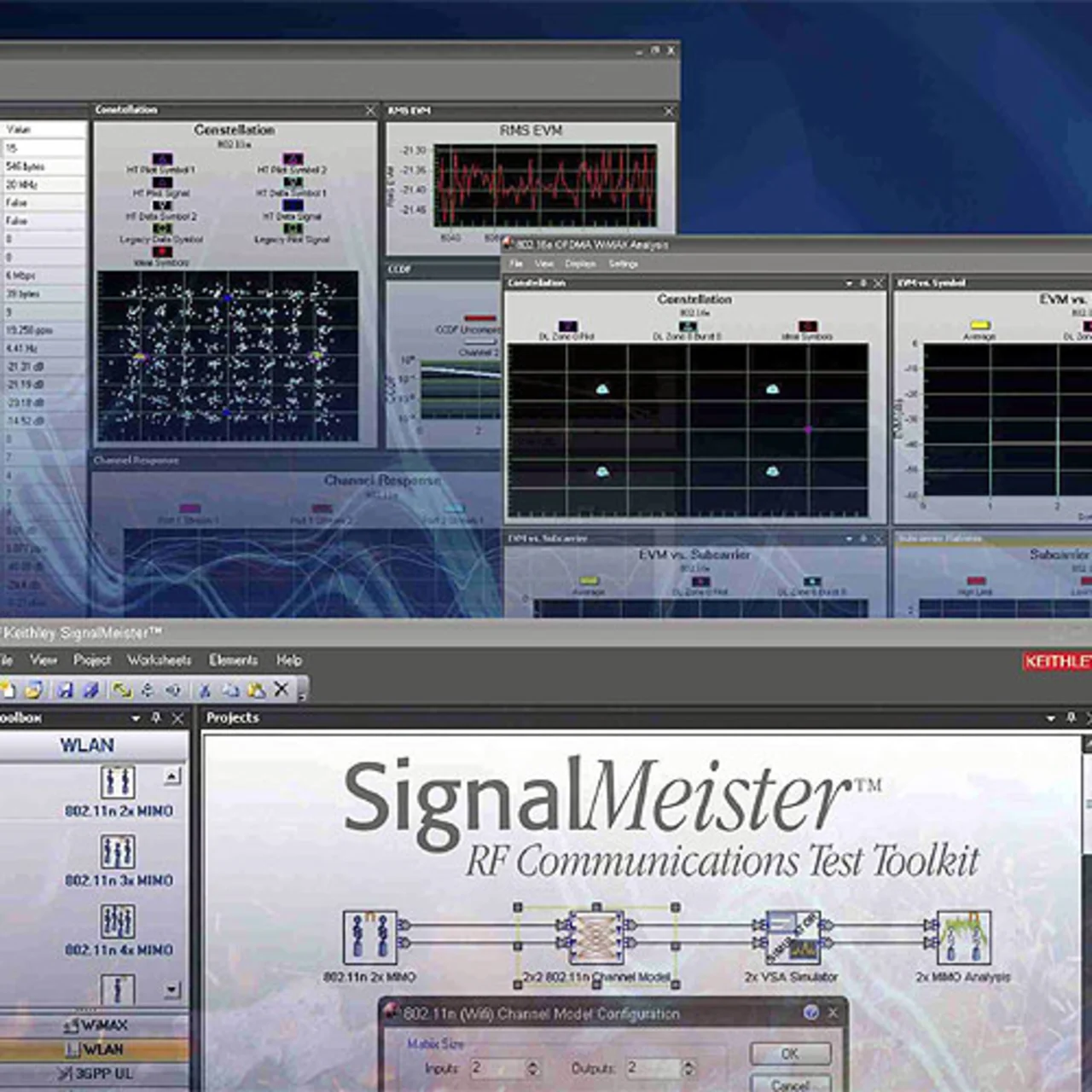
Task: Open the EVM vs. Subcarrier panel dropdown
Action: point(849,539)
